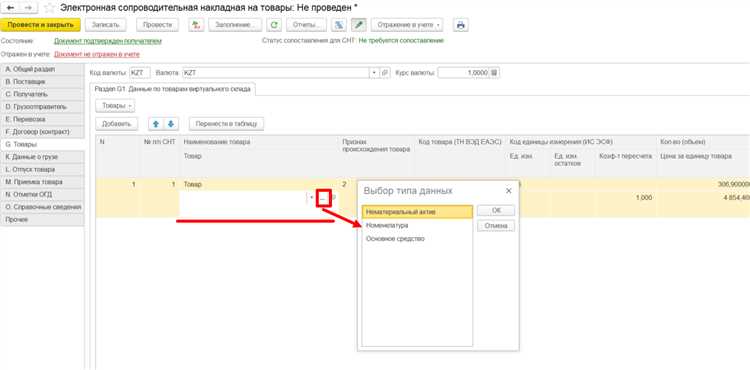Click the Код валюты input field
750x370 pixels.
pyautogui.click(x=140, y=73)
